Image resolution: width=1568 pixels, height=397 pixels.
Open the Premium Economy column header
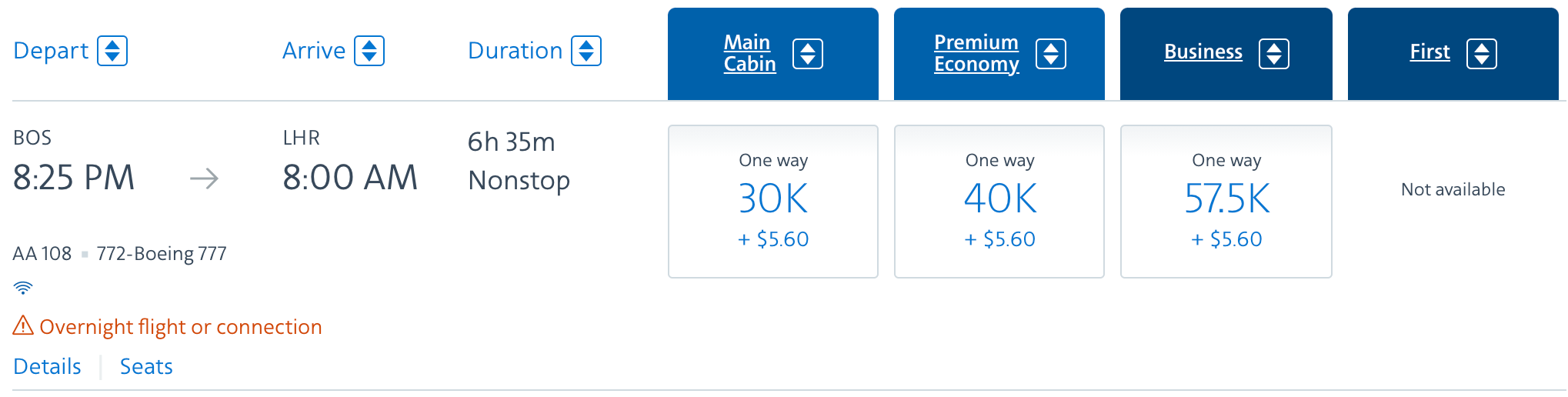(976, 53)
